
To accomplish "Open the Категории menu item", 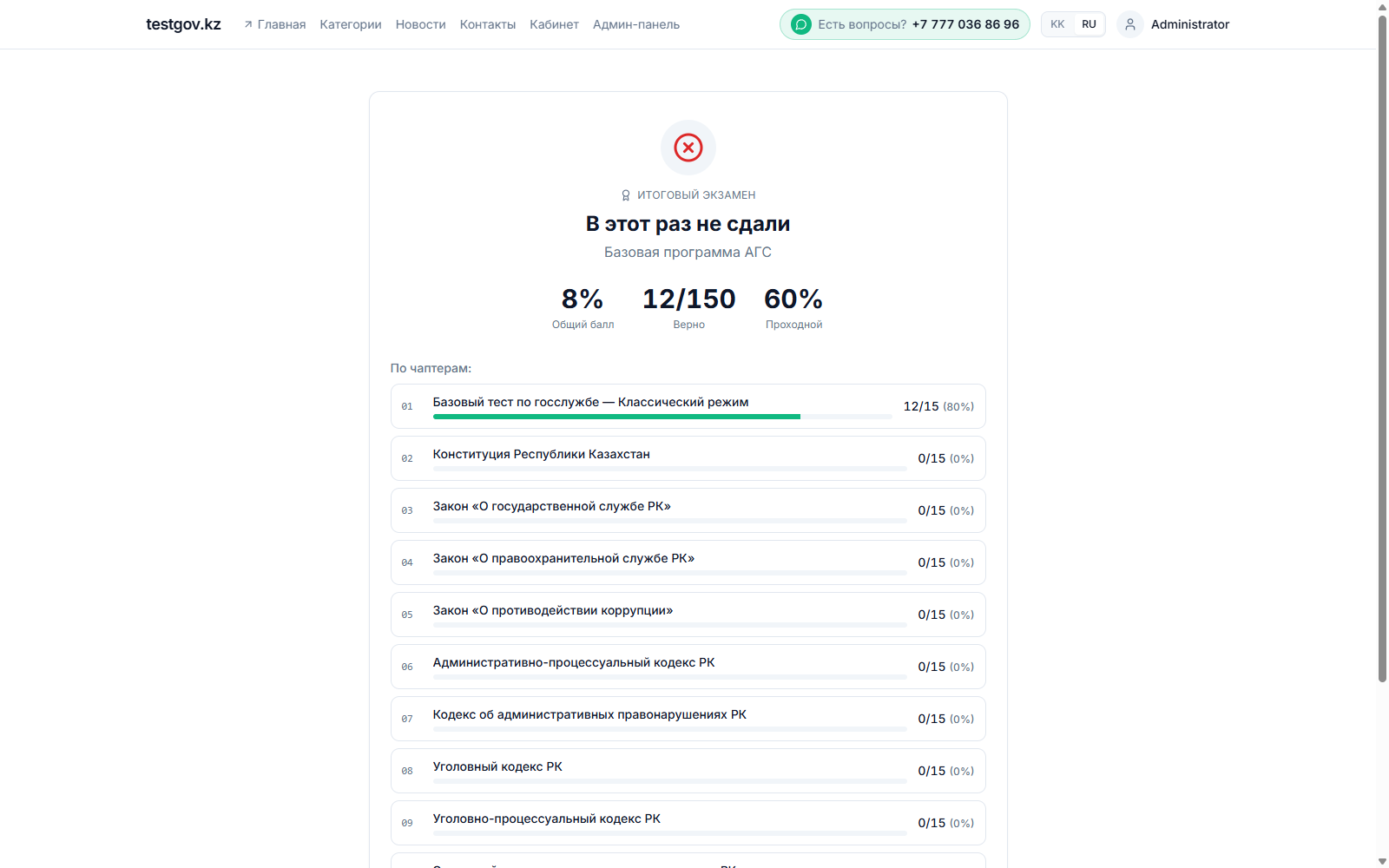I will click(x=351, y=24).
